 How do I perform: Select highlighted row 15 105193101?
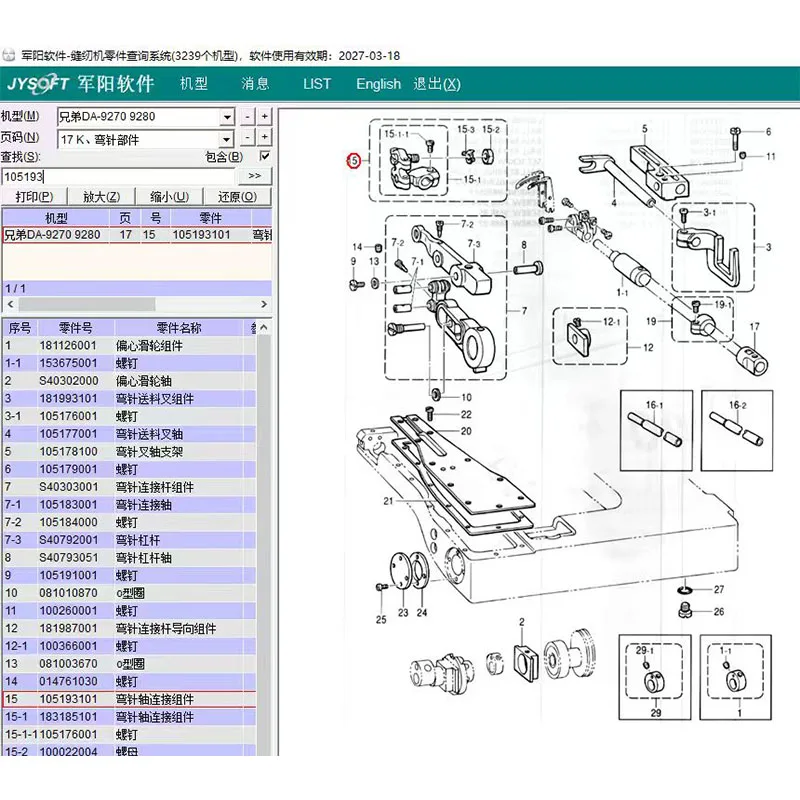[x=129, y=699]
